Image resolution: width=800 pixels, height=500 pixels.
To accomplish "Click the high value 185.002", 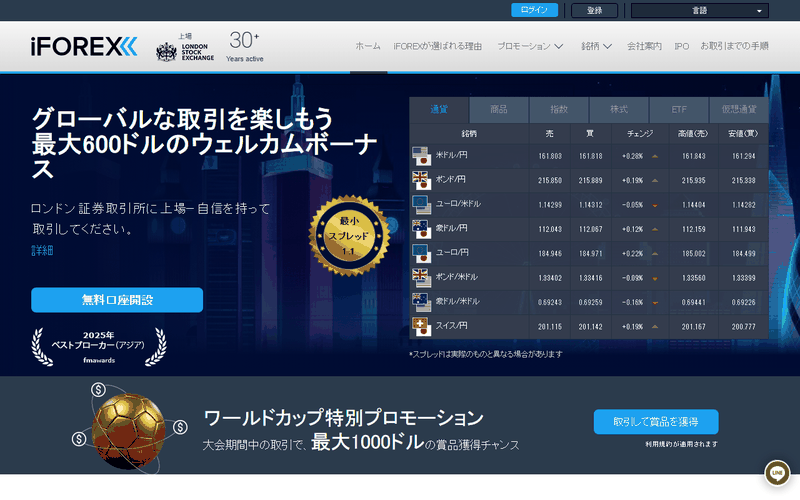I will tap(693, 254).
